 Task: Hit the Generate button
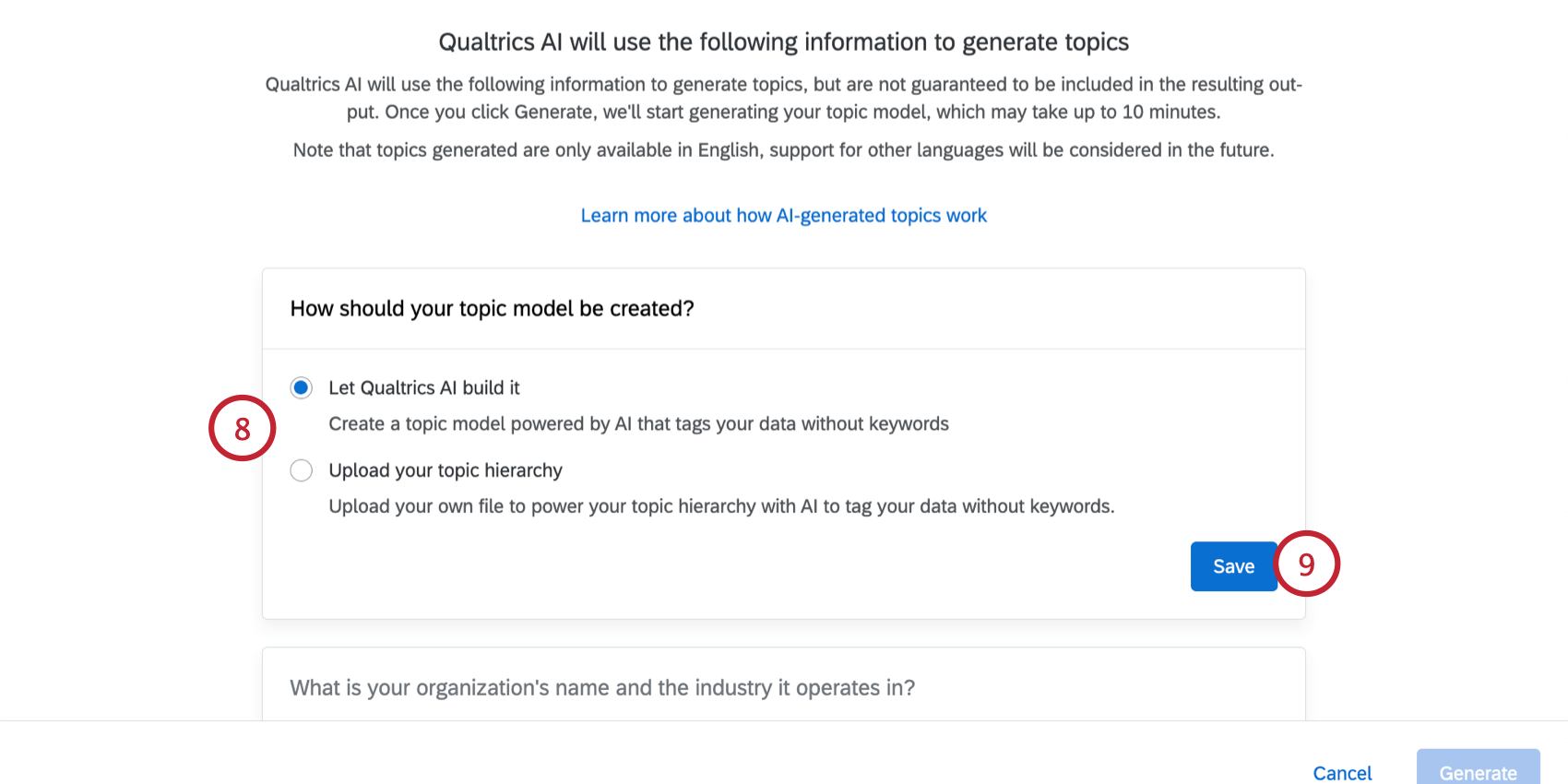tap(1477, 772)
